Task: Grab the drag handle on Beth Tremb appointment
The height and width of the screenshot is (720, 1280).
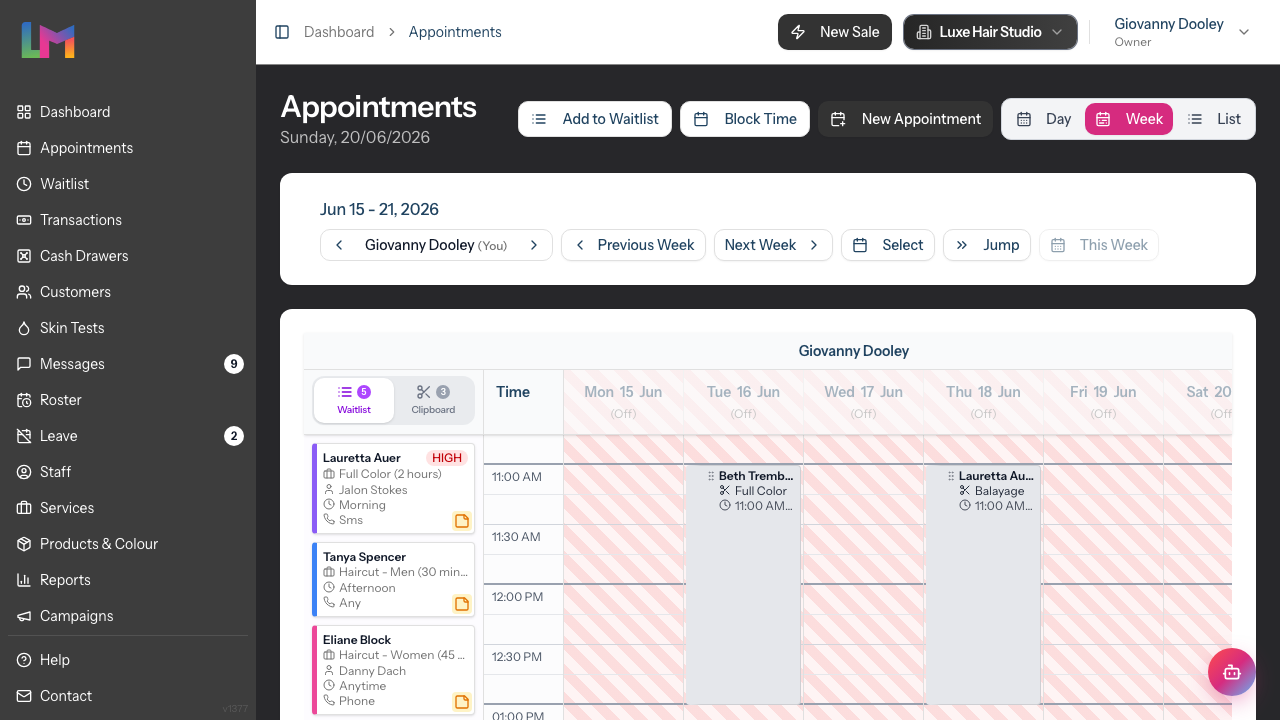Action: (x=711, y=476)
